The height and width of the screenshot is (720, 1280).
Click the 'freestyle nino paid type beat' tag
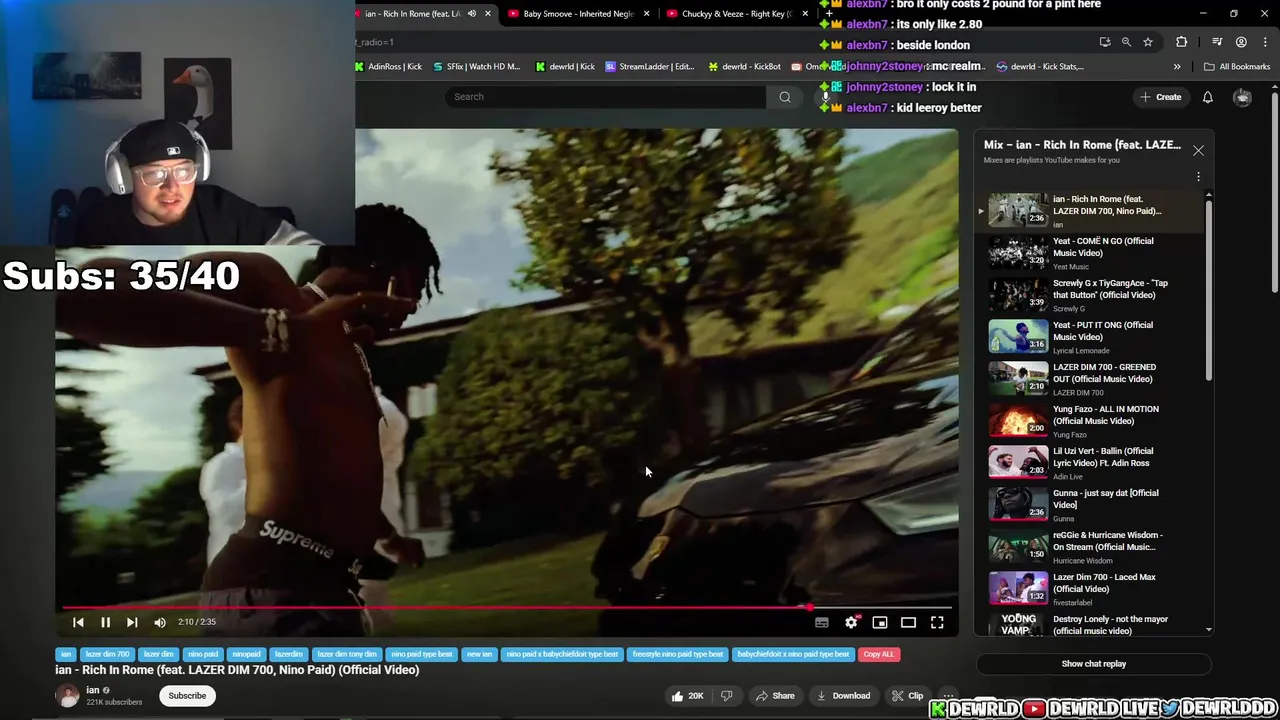(678, 654)
